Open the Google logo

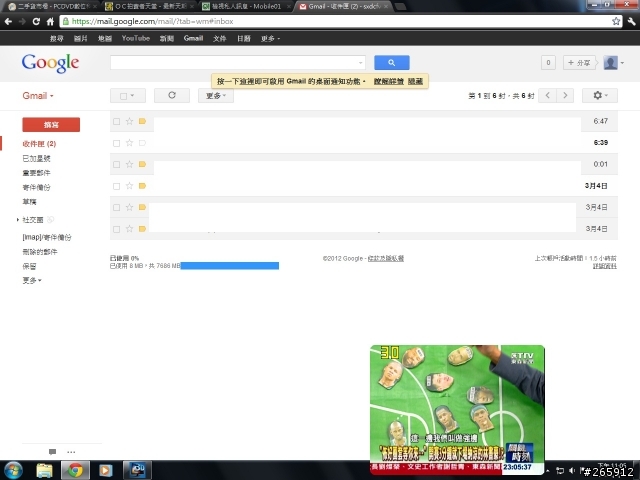tap(50, 64)
